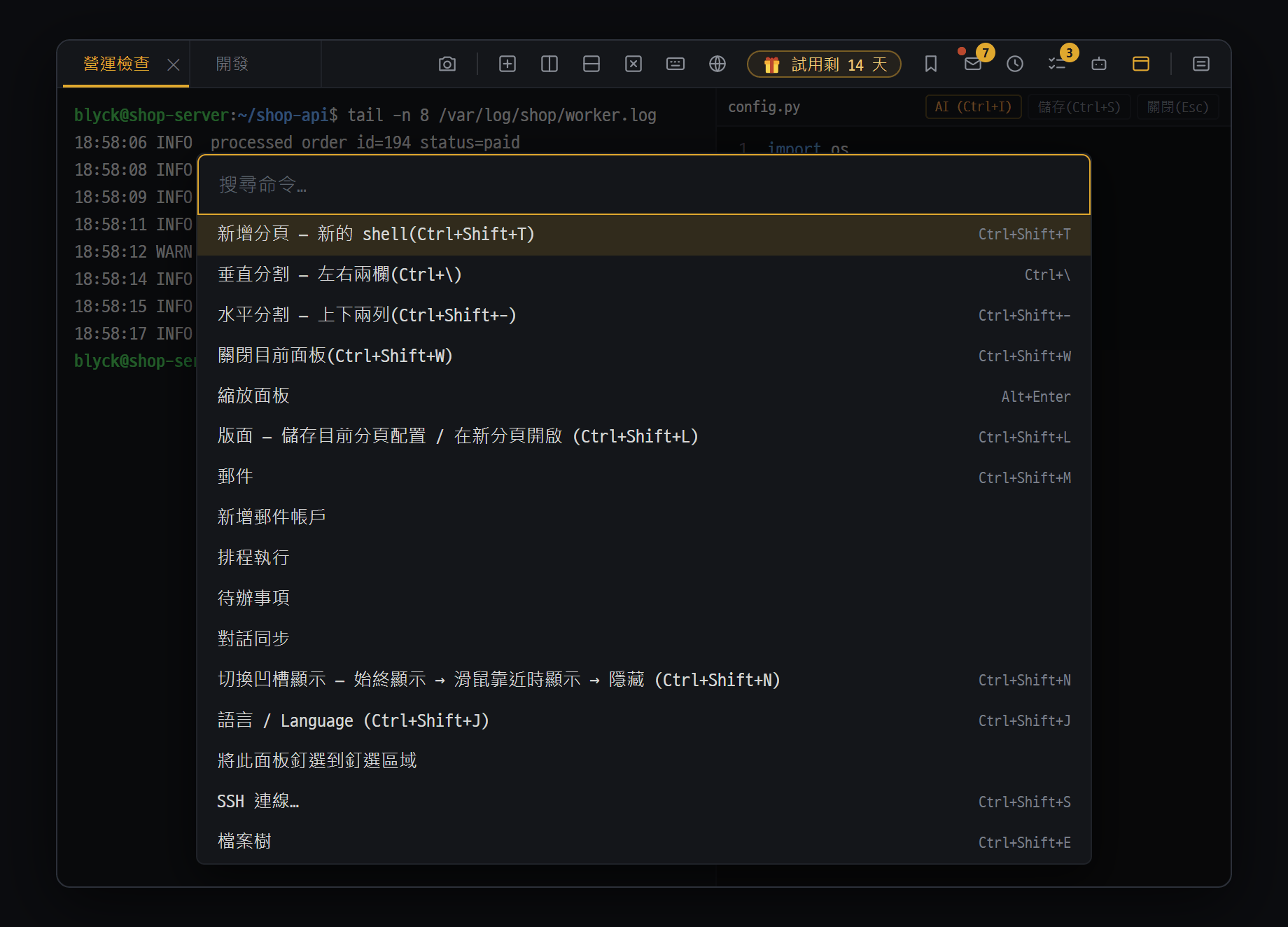Open the 郵件 command
Screen dimensions: 1288x927
click(x=644, y=478)
